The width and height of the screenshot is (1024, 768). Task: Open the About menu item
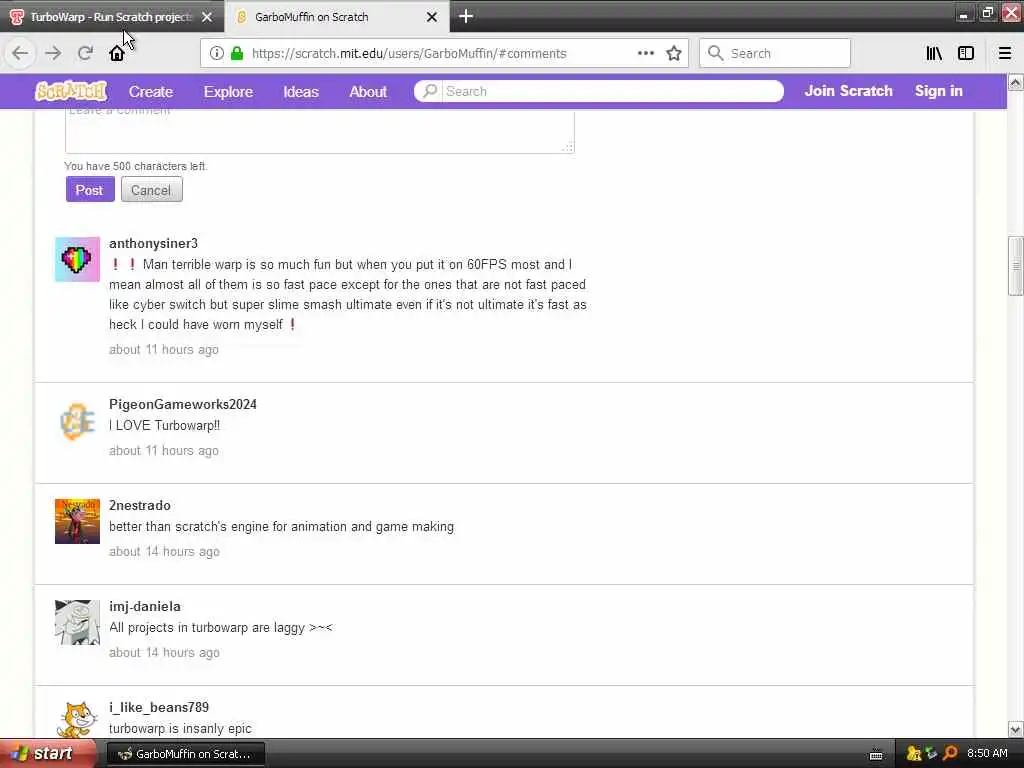(368, 91)
